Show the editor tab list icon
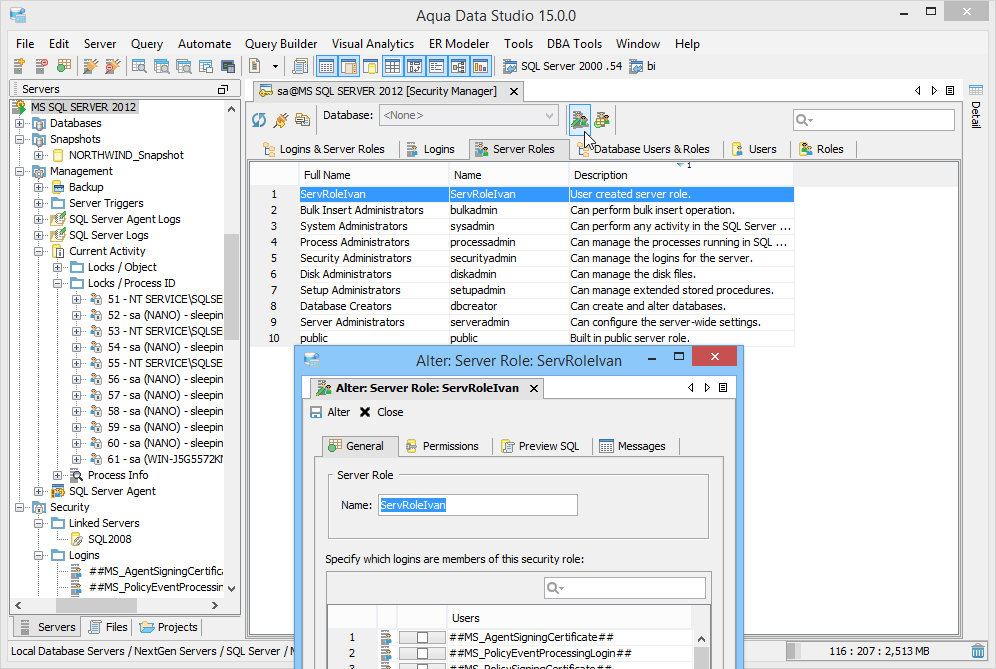The height and width of the screenshot is (669, 996). coord(950,90)
